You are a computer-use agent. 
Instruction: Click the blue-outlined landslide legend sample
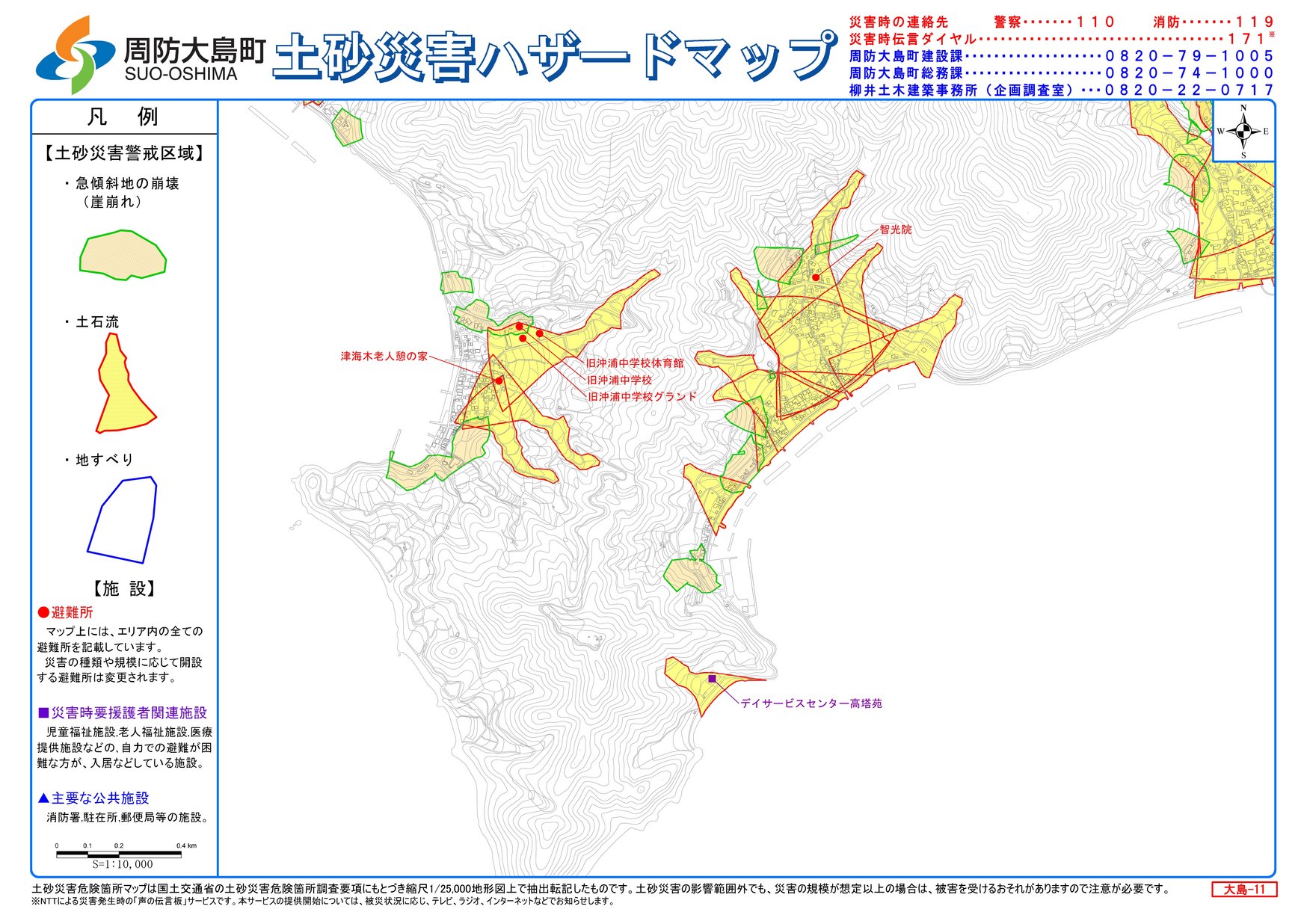pyautogui.click(x=123, y=520)
